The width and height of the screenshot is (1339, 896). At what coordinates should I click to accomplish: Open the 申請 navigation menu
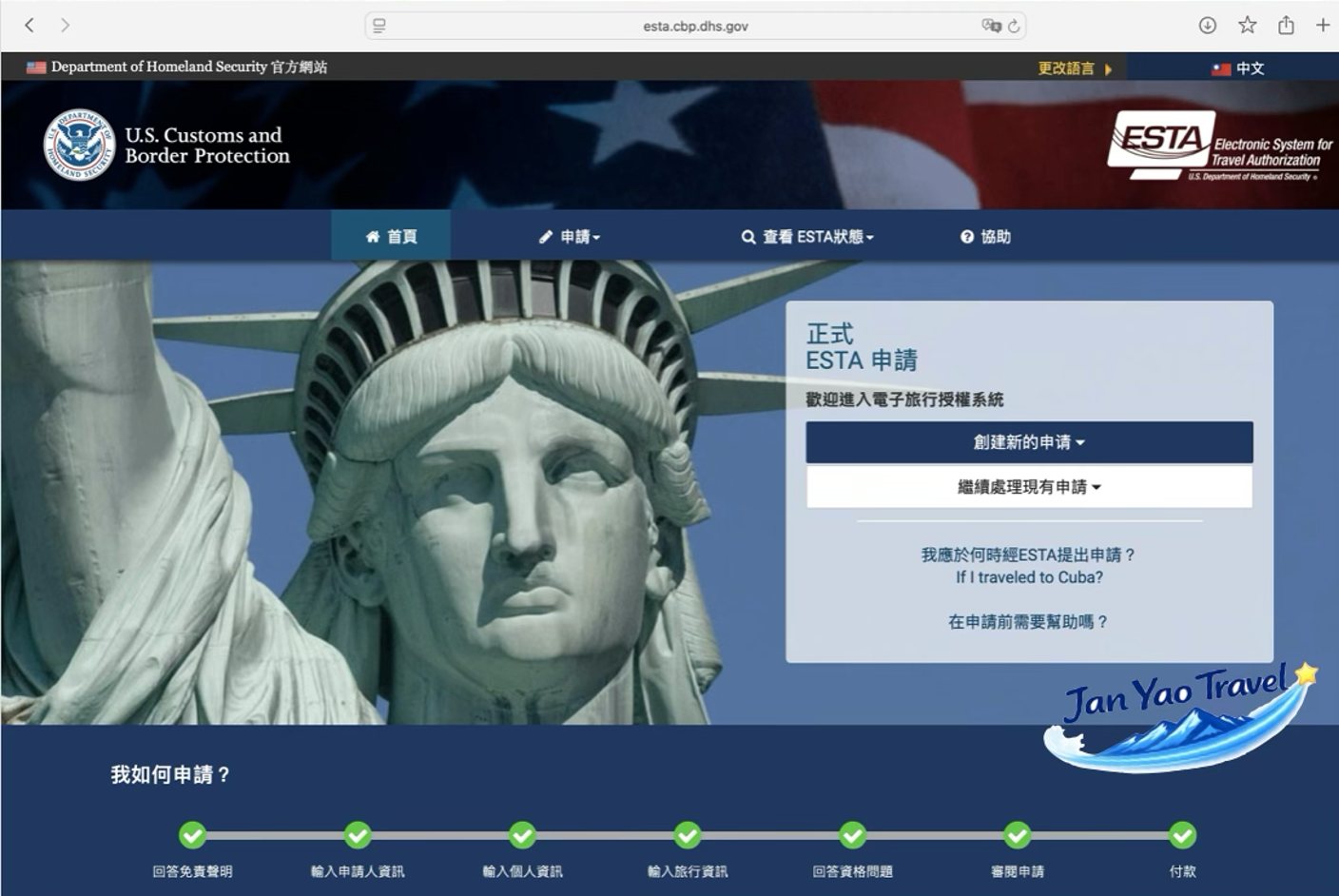[x=570, y=237]
